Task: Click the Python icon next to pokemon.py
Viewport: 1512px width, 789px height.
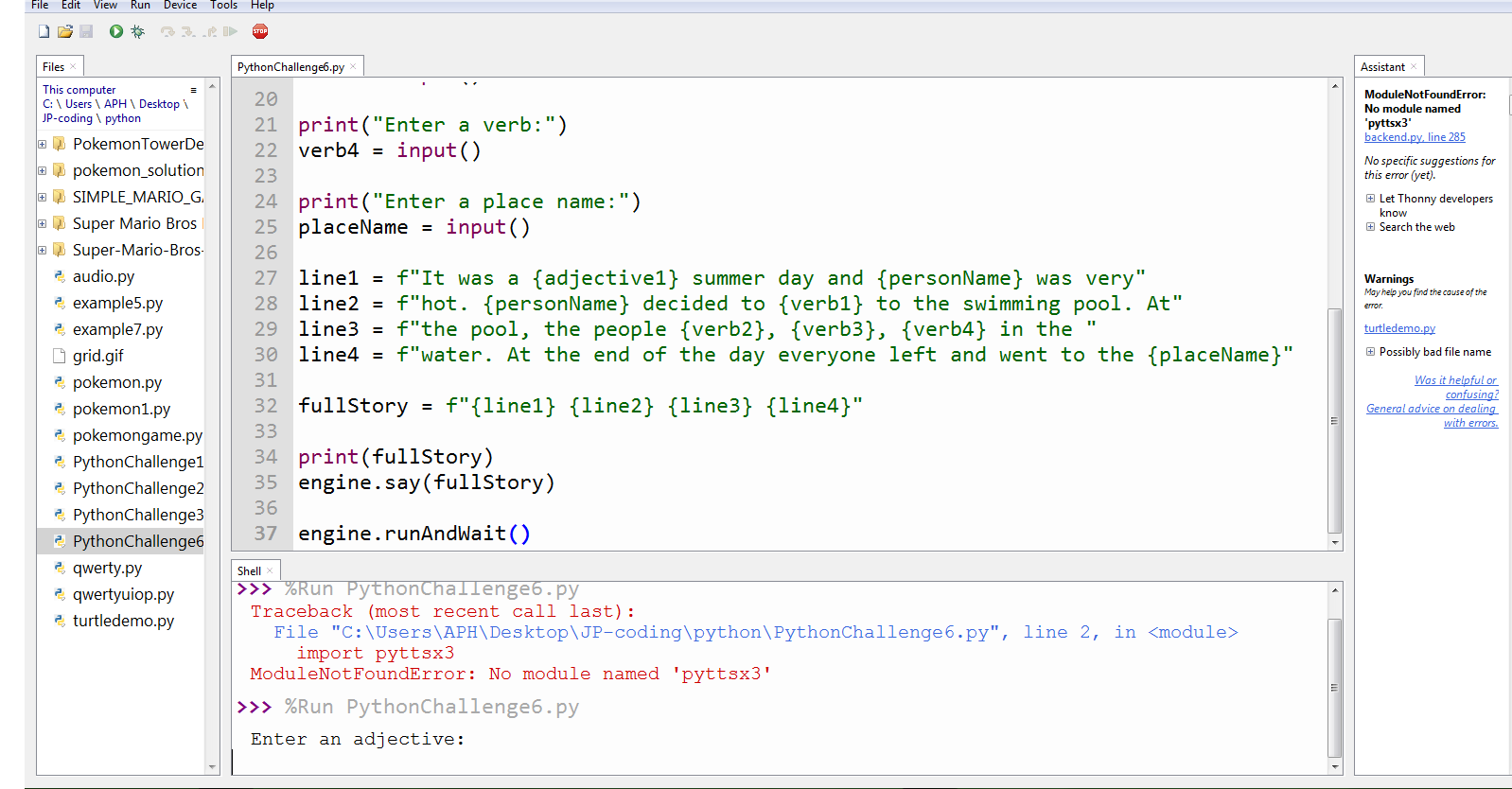Action: [60, 382]
